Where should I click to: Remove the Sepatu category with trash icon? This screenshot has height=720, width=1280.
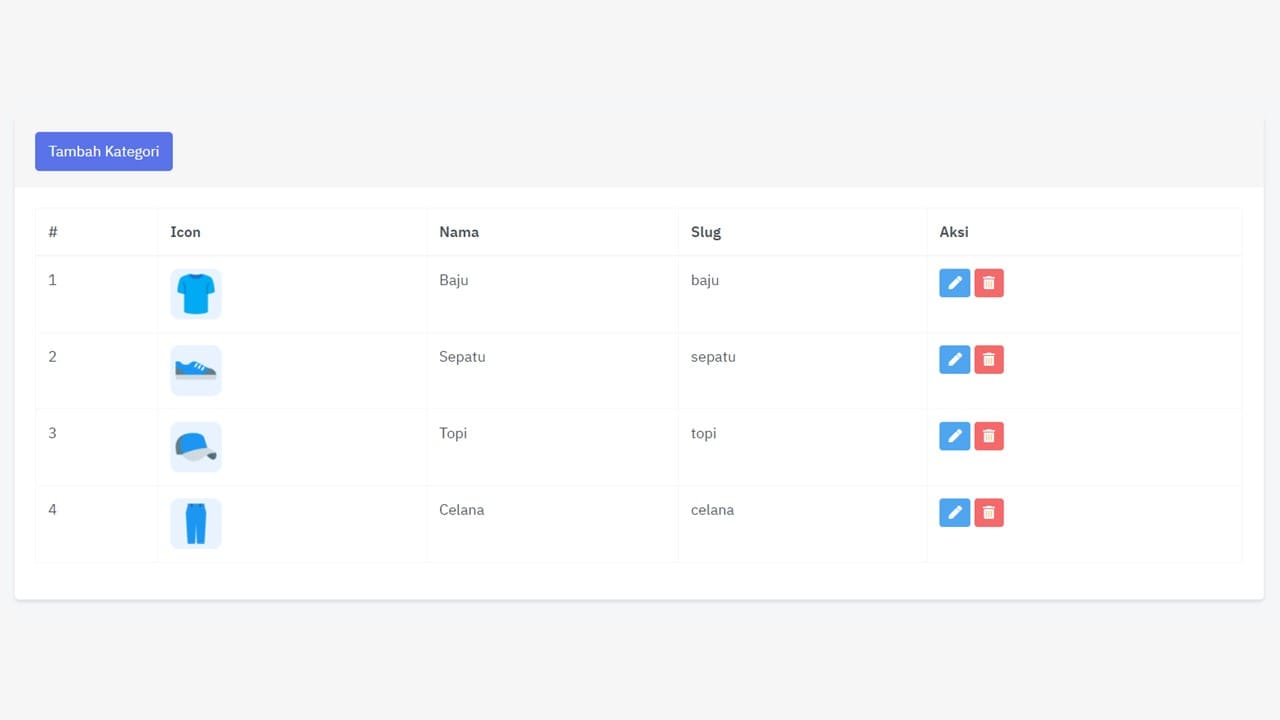(x=989, y=360)
